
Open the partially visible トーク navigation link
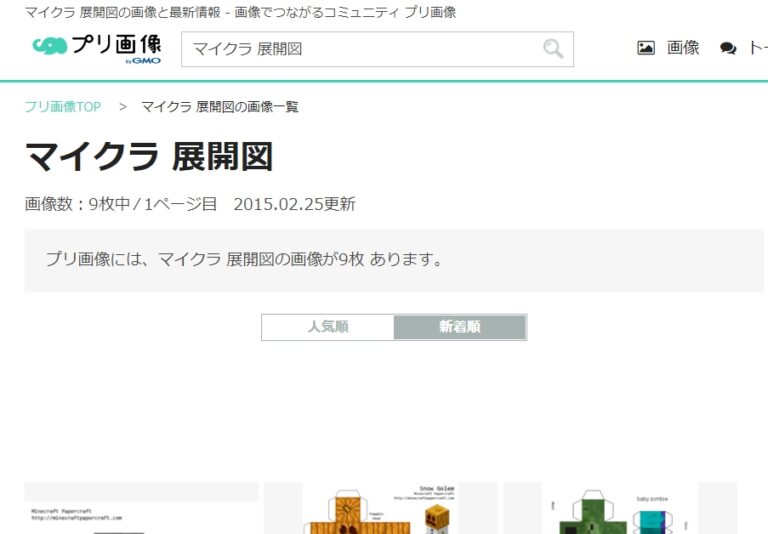coord(757,48)
